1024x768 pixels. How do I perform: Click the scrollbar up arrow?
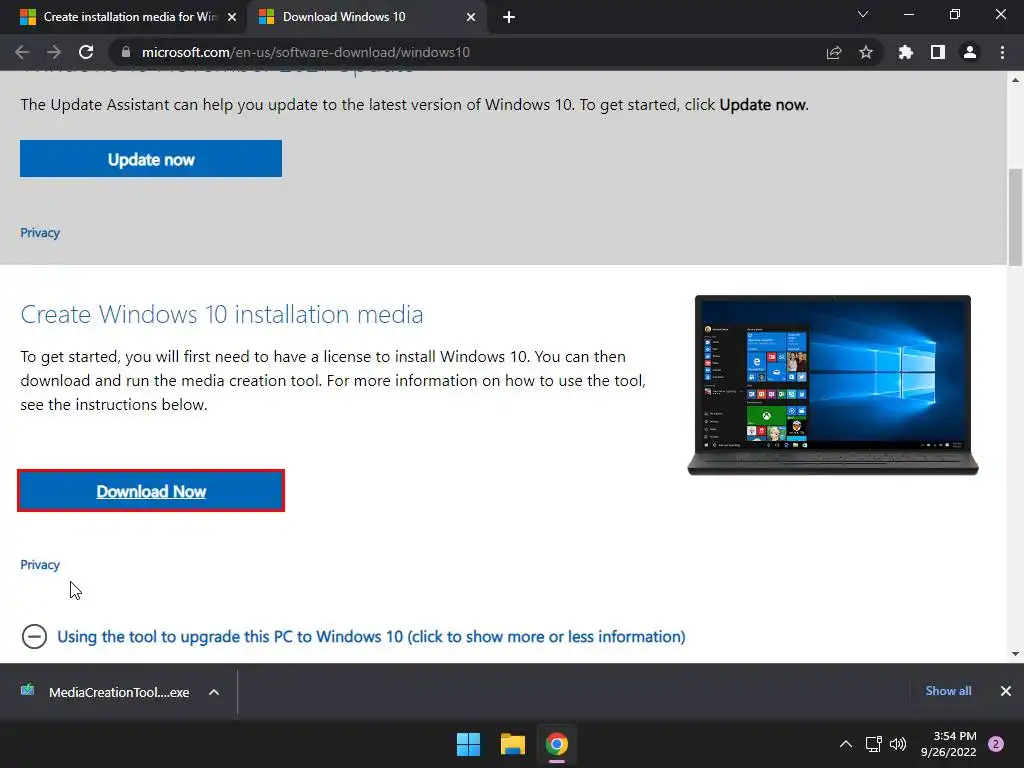(1015, 80)
